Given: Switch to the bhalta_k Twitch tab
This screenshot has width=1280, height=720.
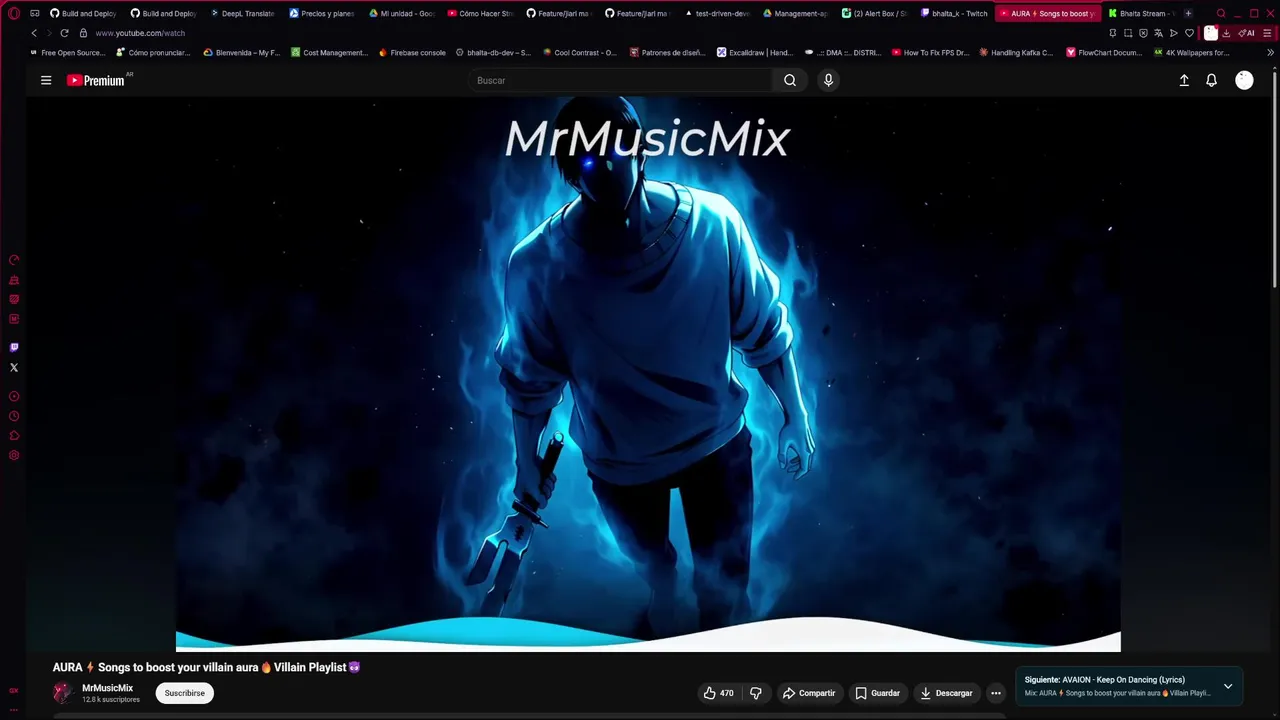Looking at the screenshot, I should (x=954, y=13).
